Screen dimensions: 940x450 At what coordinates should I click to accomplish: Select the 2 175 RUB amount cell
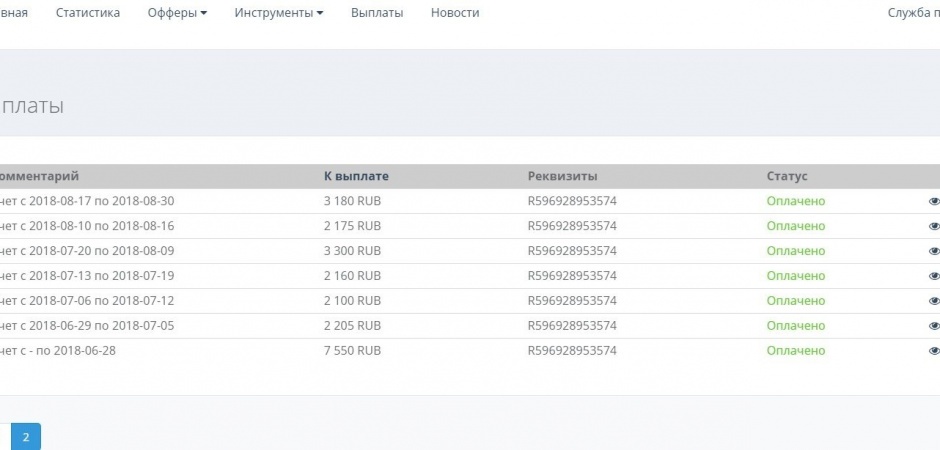352,226
